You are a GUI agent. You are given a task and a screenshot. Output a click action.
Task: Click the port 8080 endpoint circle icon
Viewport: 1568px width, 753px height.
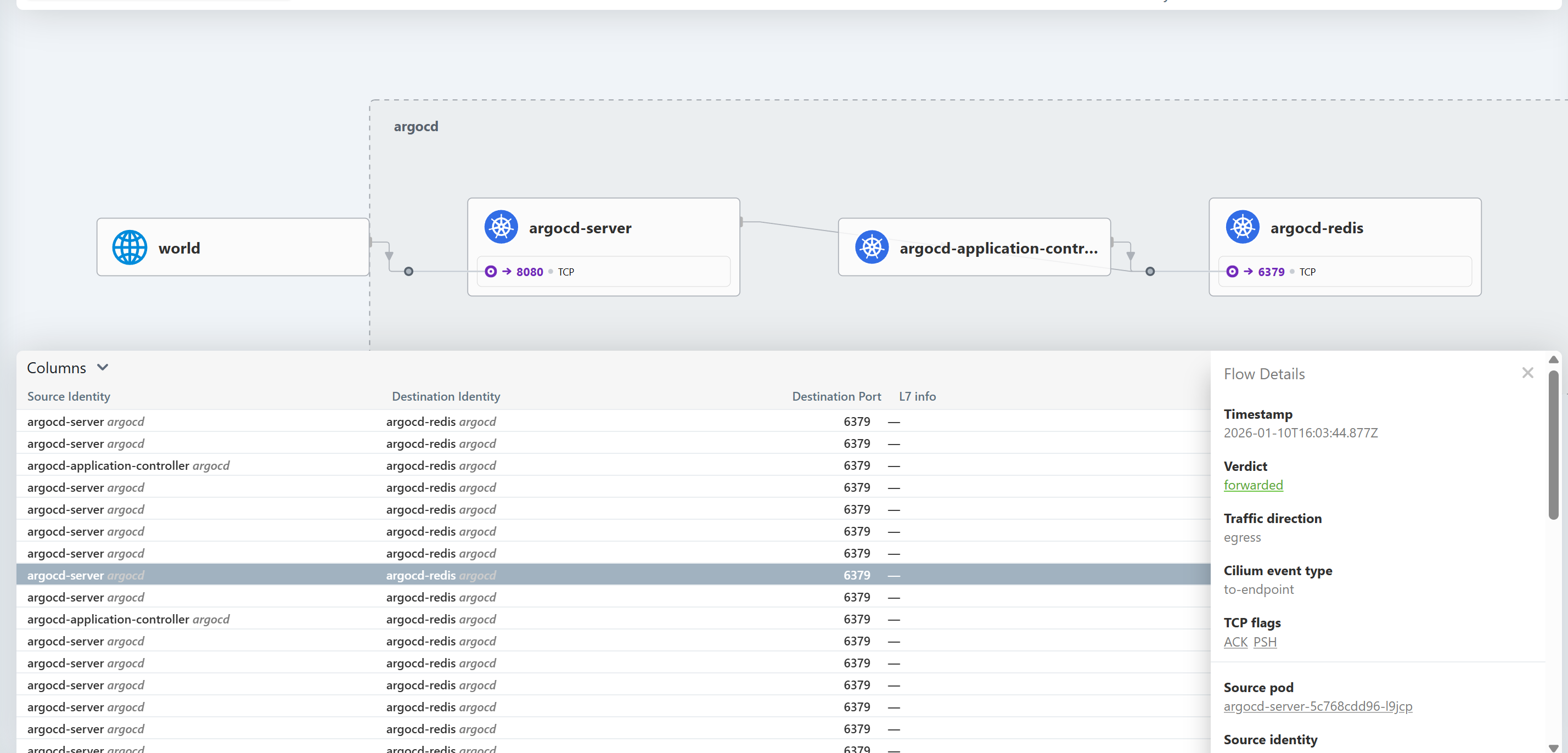tap(491, 272)
